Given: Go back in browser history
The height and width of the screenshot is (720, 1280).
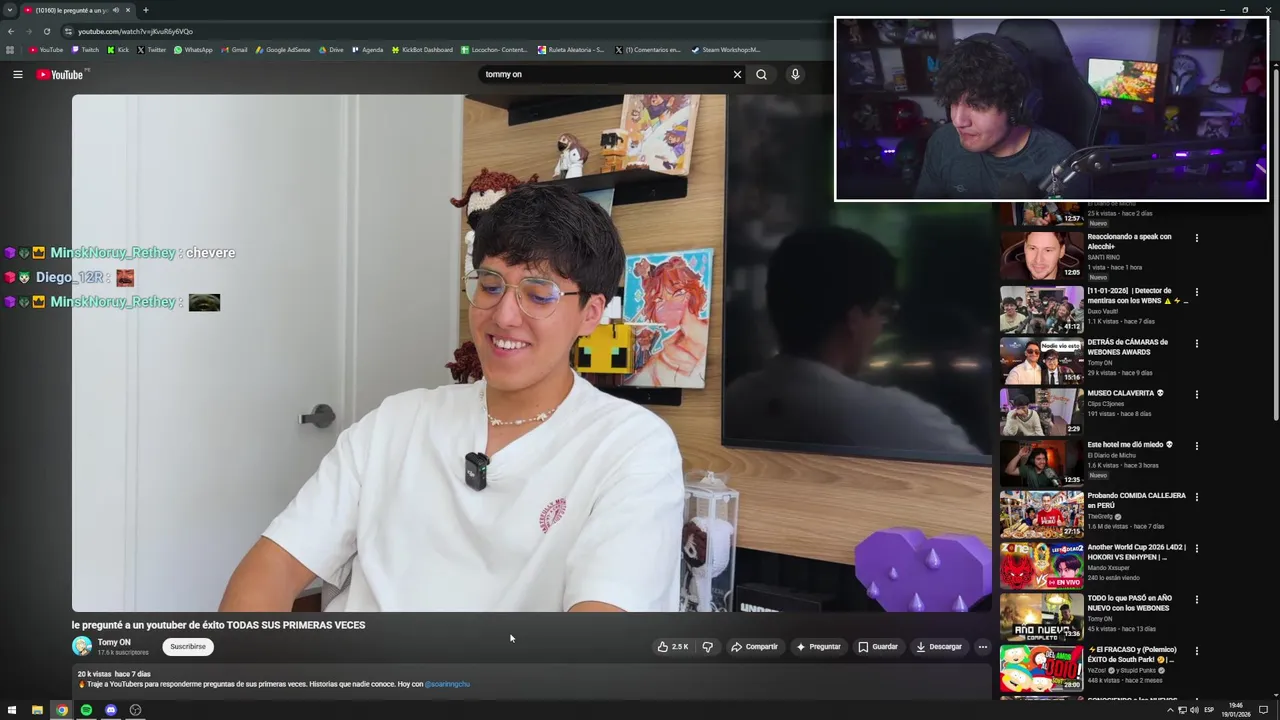Looking at the screenshot, I should tap(10, 31).
